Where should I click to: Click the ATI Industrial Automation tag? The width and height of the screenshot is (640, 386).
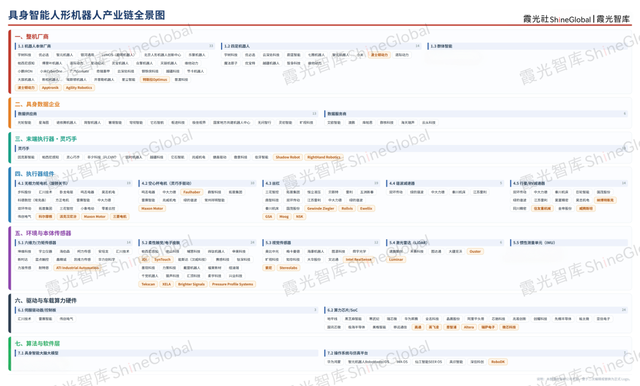pyautogui.click(x=77, y=268)
